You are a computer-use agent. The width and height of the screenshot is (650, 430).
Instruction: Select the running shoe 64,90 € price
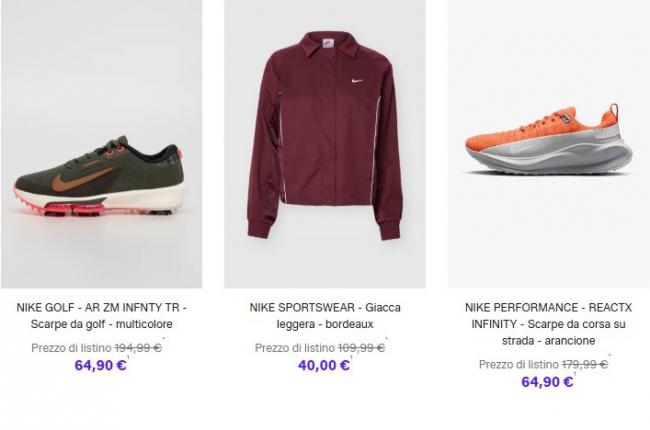click(547, 382)
